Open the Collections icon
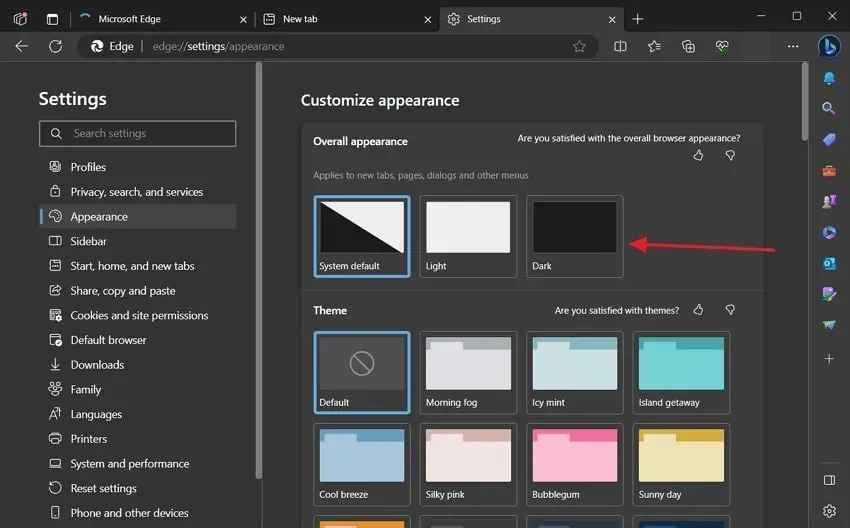The width and height of the screenshot is (850, 528). pos(688,46)
